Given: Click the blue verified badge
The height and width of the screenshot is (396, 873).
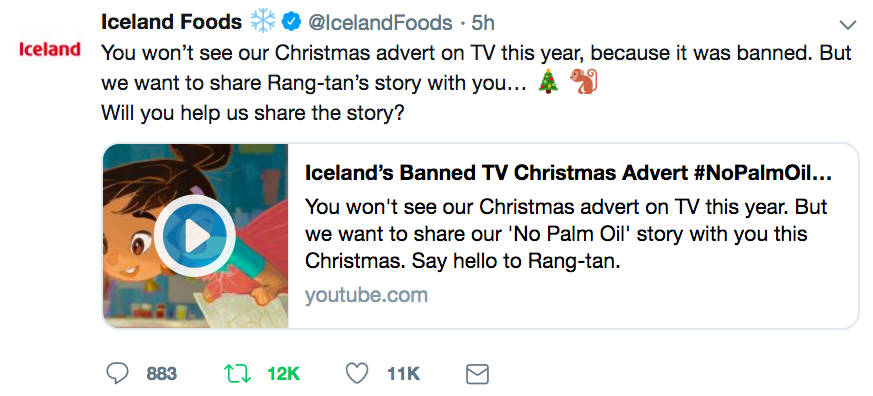Looking at the screenshot, I should (x=291, y=22).
